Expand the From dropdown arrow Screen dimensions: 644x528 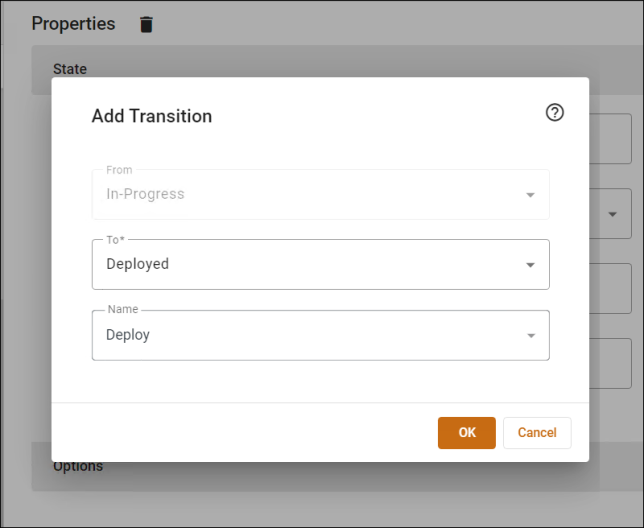[530, 195]
